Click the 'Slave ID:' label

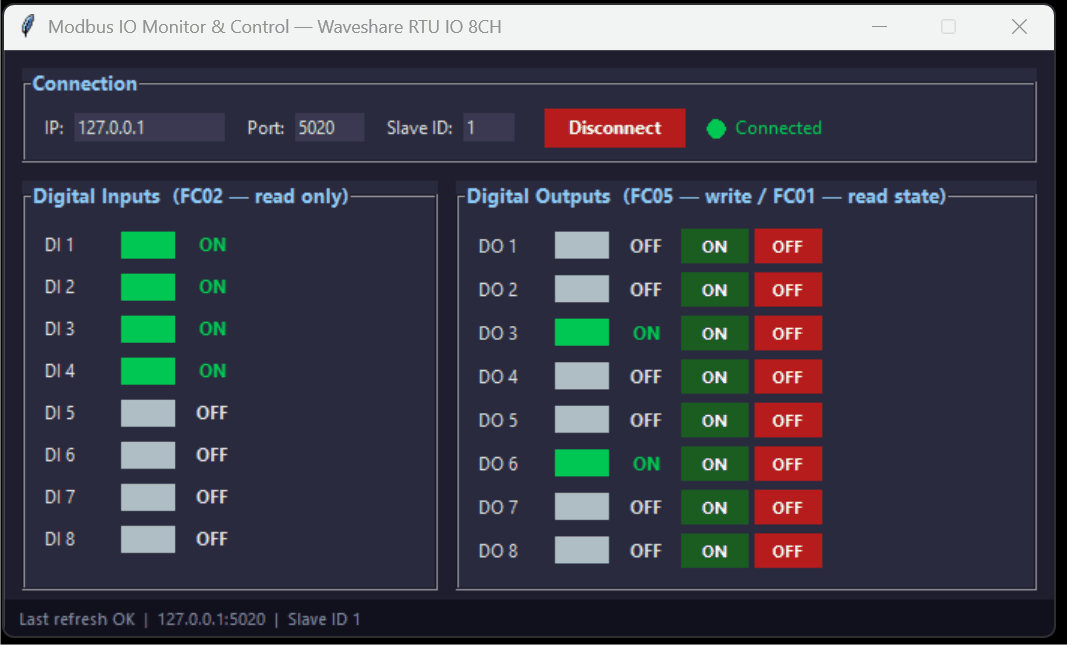tap(419, 128)
